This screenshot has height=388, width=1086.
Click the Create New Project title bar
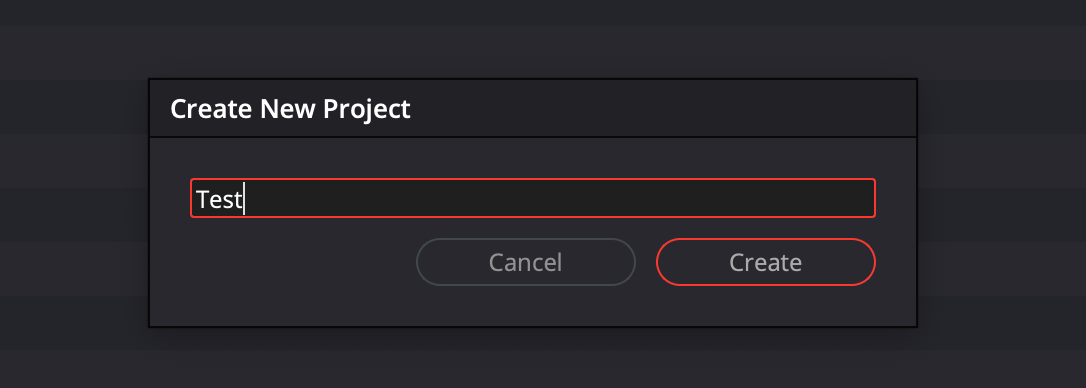[533, 109]
